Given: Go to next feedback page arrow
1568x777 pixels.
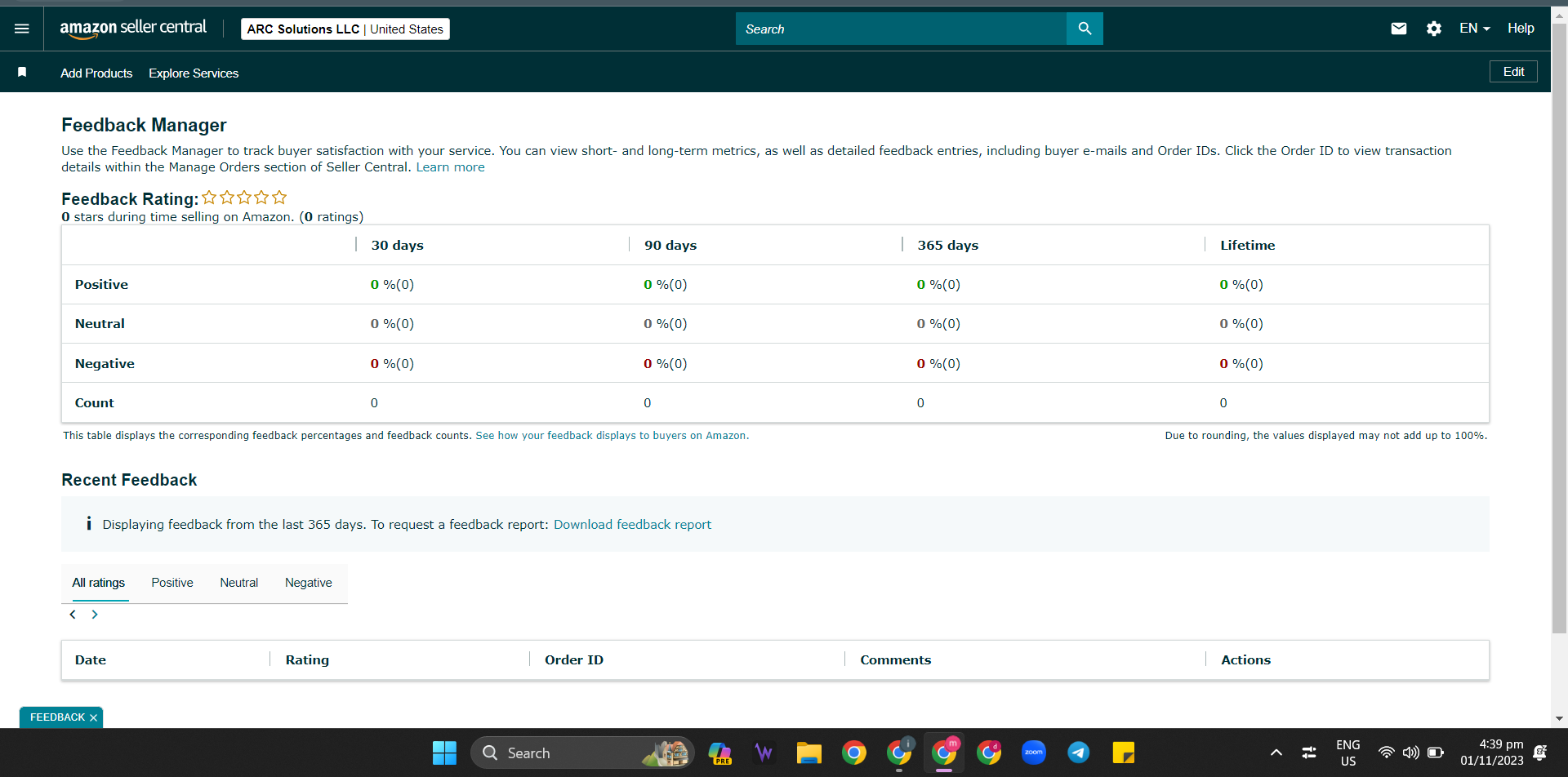Looking at the screenshot, I should point(95,615).
